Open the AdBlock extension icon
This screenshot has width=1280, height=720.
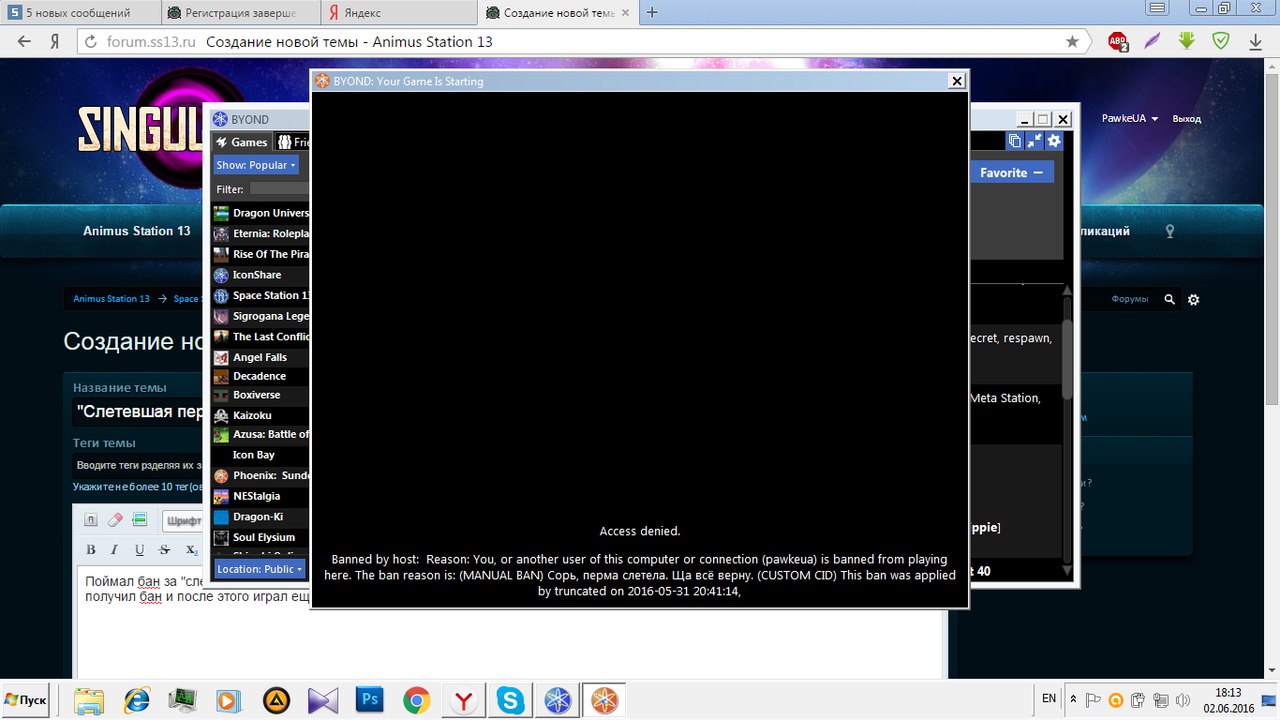1118,42
